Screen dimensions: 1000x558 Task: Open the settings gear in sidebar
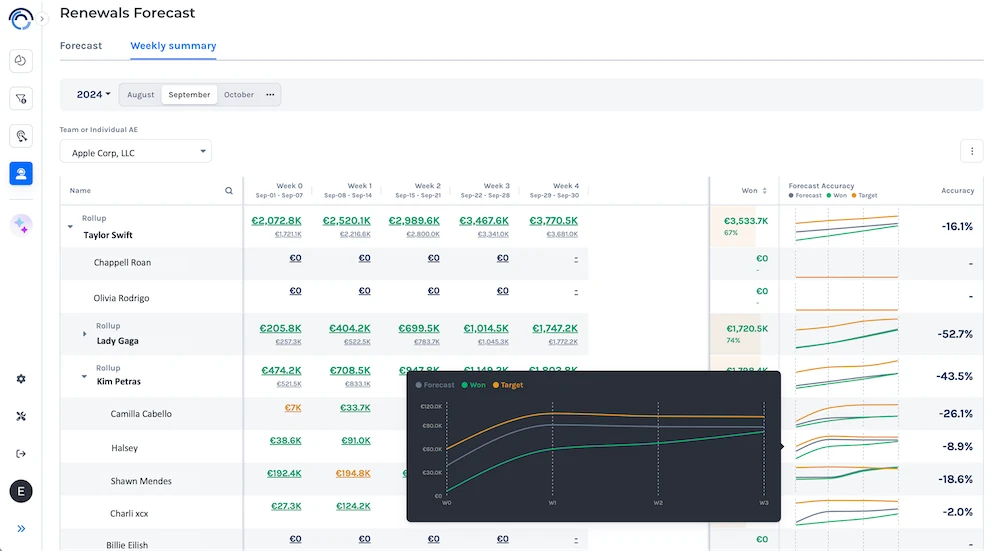21,379
